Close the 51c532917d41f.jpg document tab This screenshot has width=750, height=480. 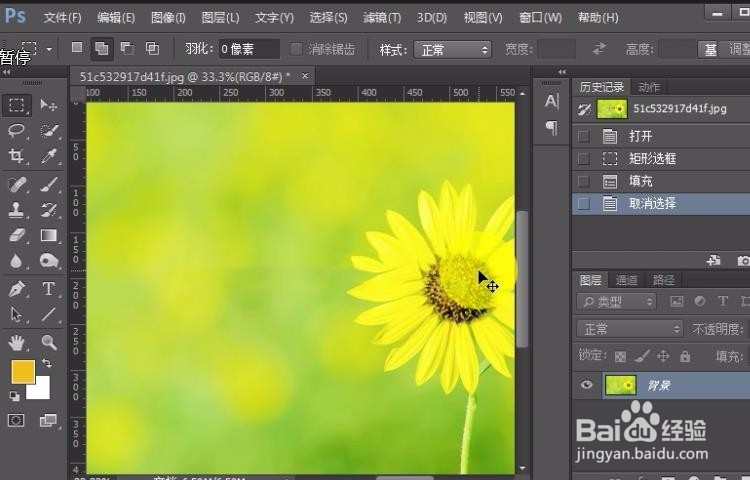tap(305, 76)
